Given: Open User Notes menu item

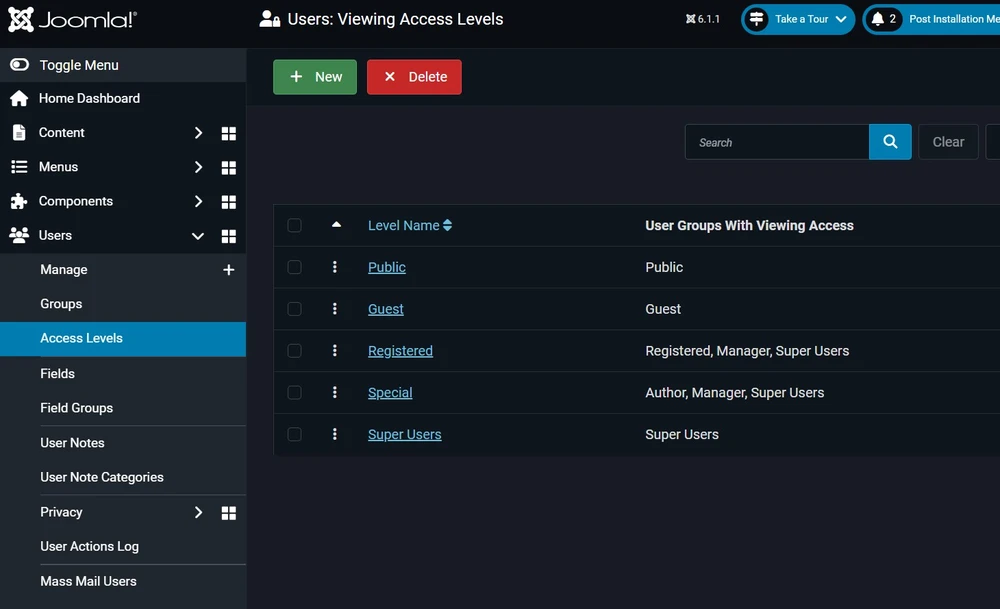Looking at the screenshot, I should coord(72,443).
